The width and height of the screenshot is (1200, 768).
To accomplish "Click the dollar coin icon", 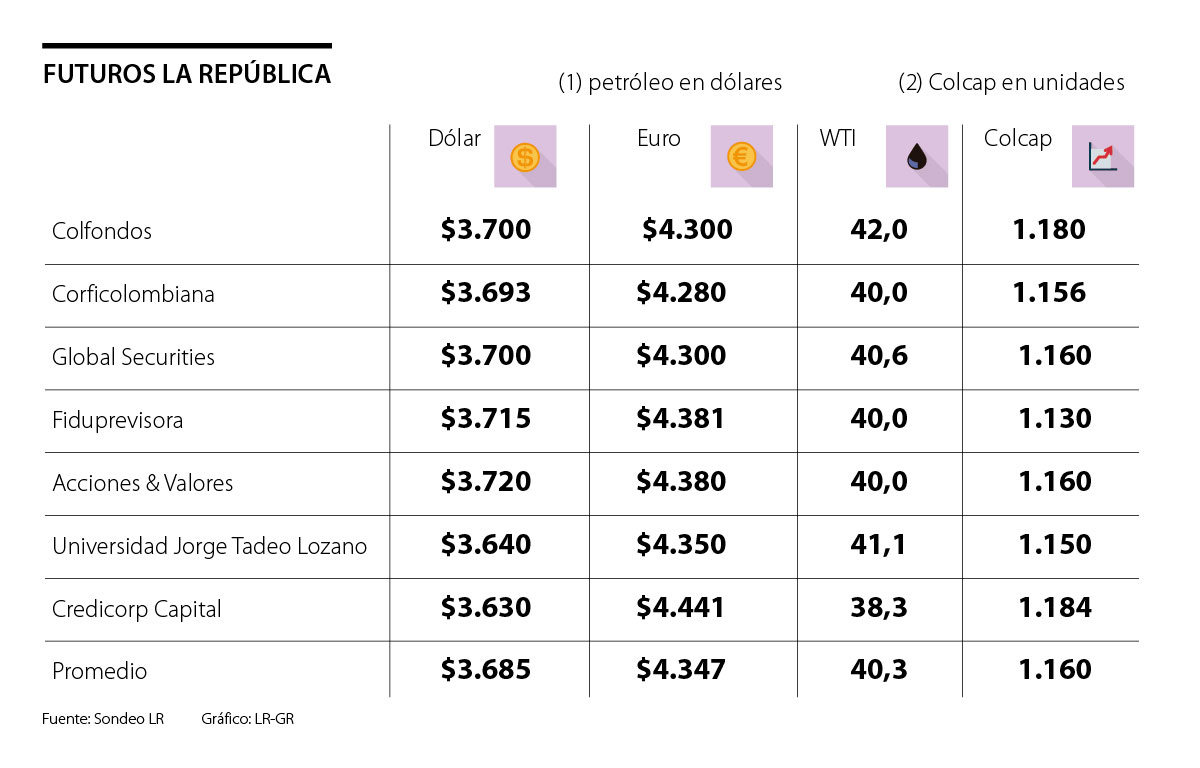I will click(525, 157).
